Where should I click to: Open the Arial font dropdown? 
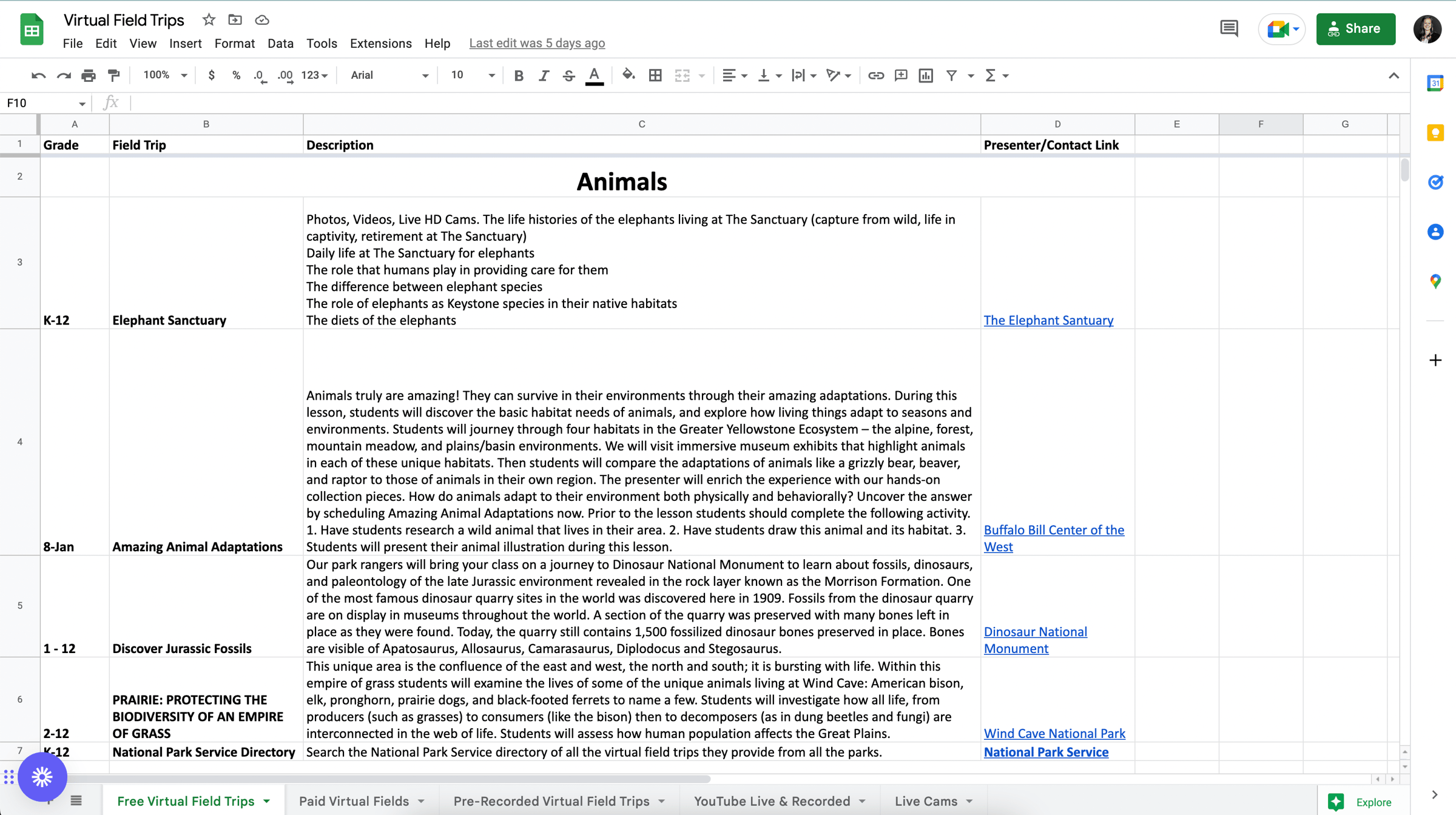coord(389,75)
